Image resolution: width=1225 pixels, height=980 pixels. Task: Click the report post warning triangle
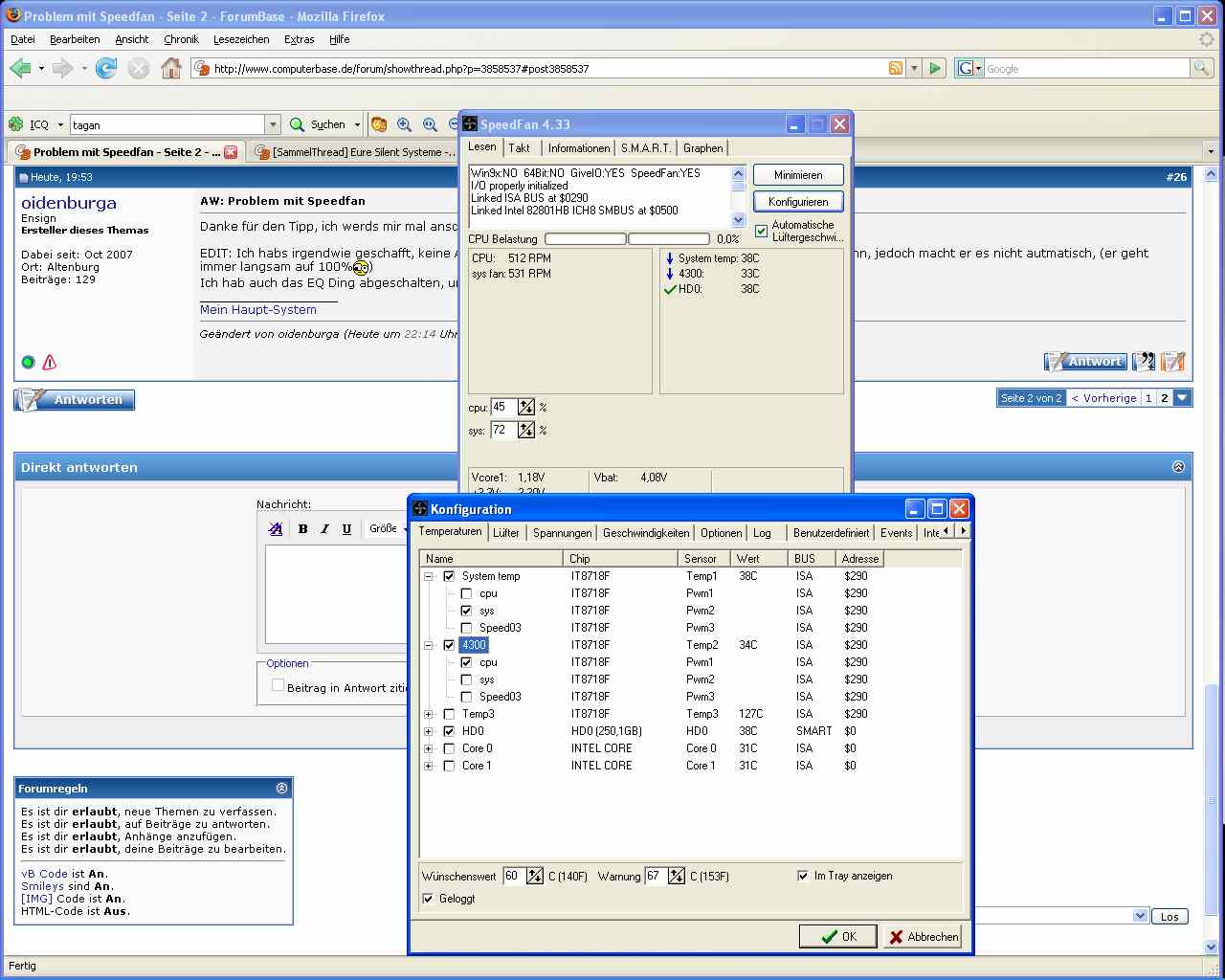(x=50, y=362)
